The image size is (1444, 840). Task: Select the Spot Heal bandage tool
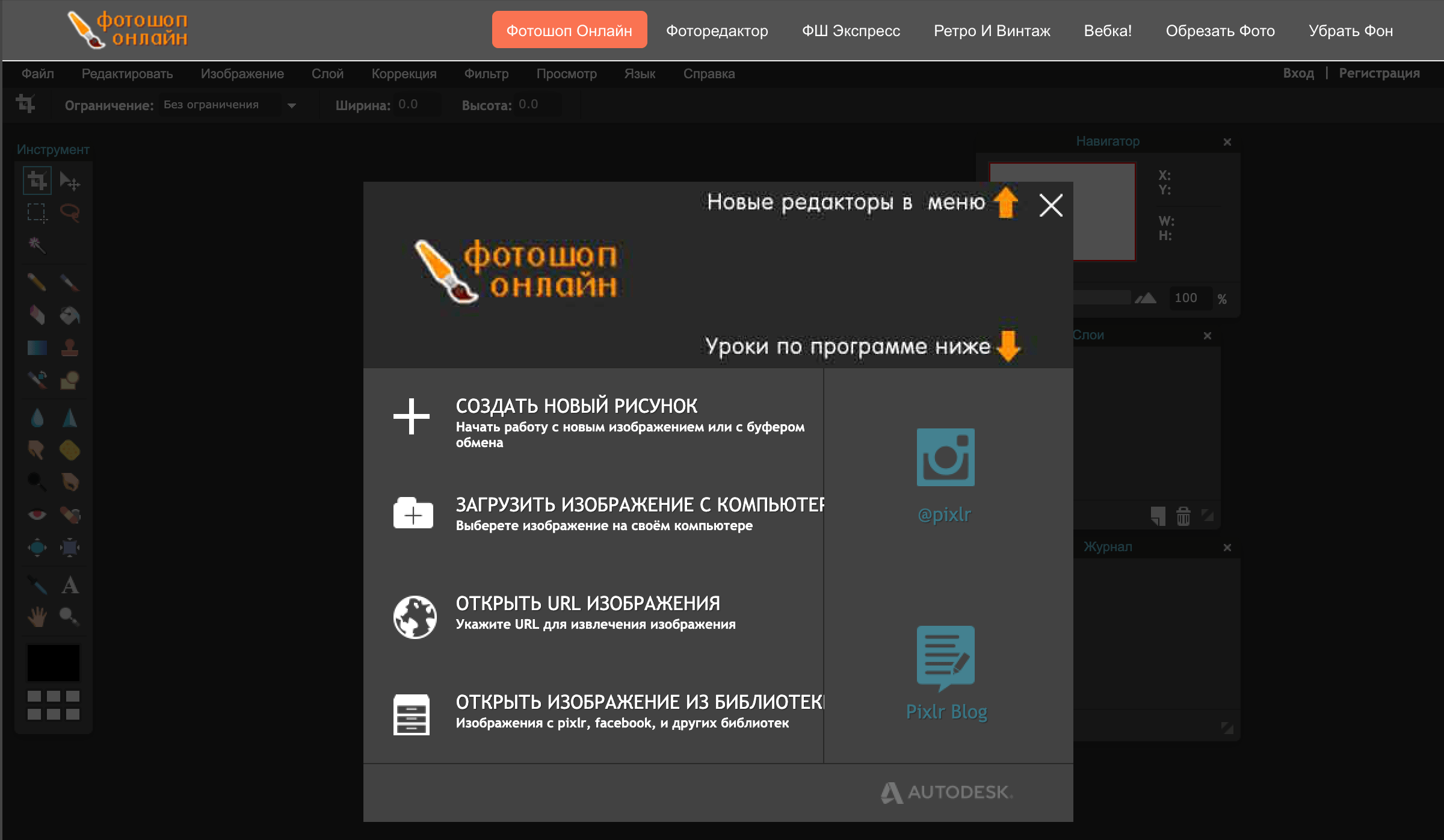tap(70, 514)
